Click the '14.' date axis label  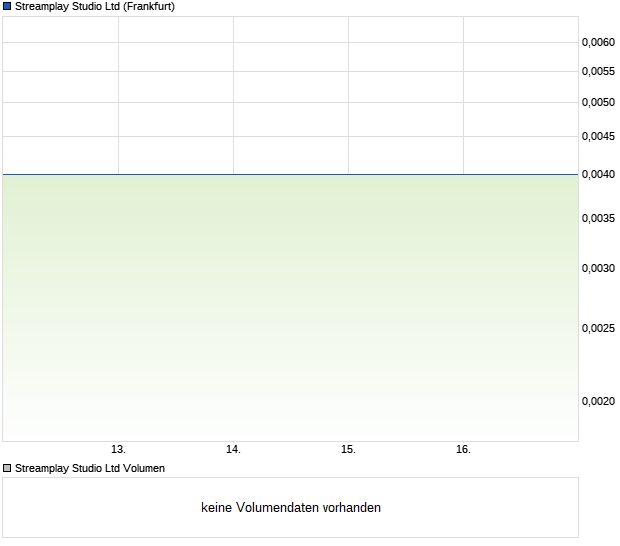tap(233, 450)
